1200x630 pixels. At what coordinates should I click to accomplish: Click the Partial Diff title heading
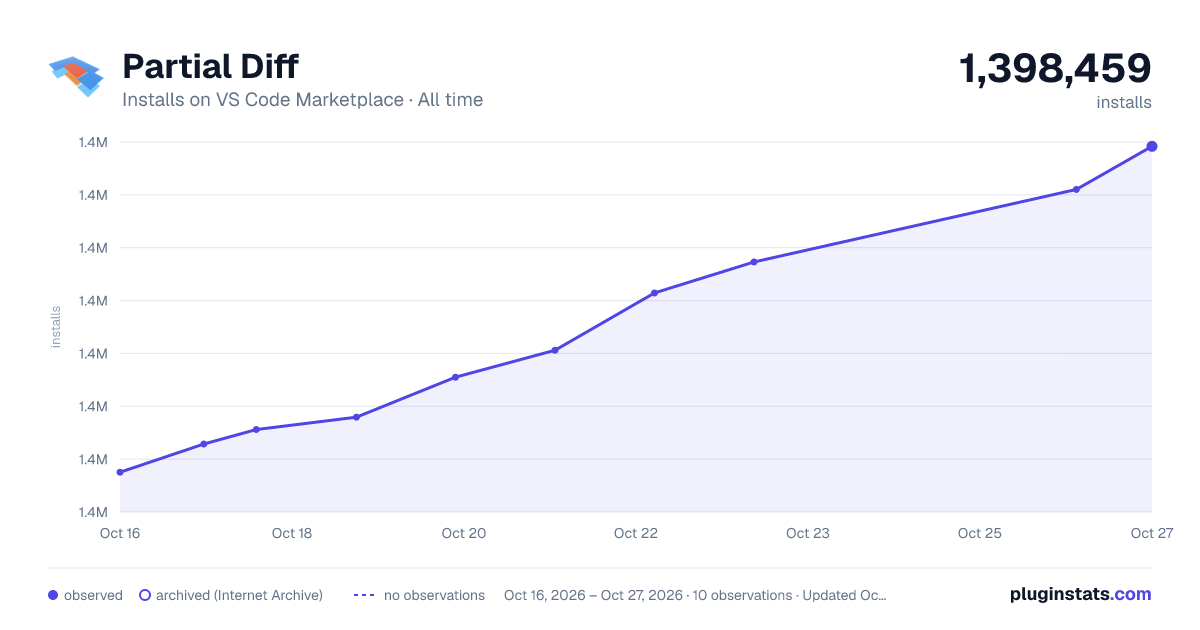click(x=210, y=66)
